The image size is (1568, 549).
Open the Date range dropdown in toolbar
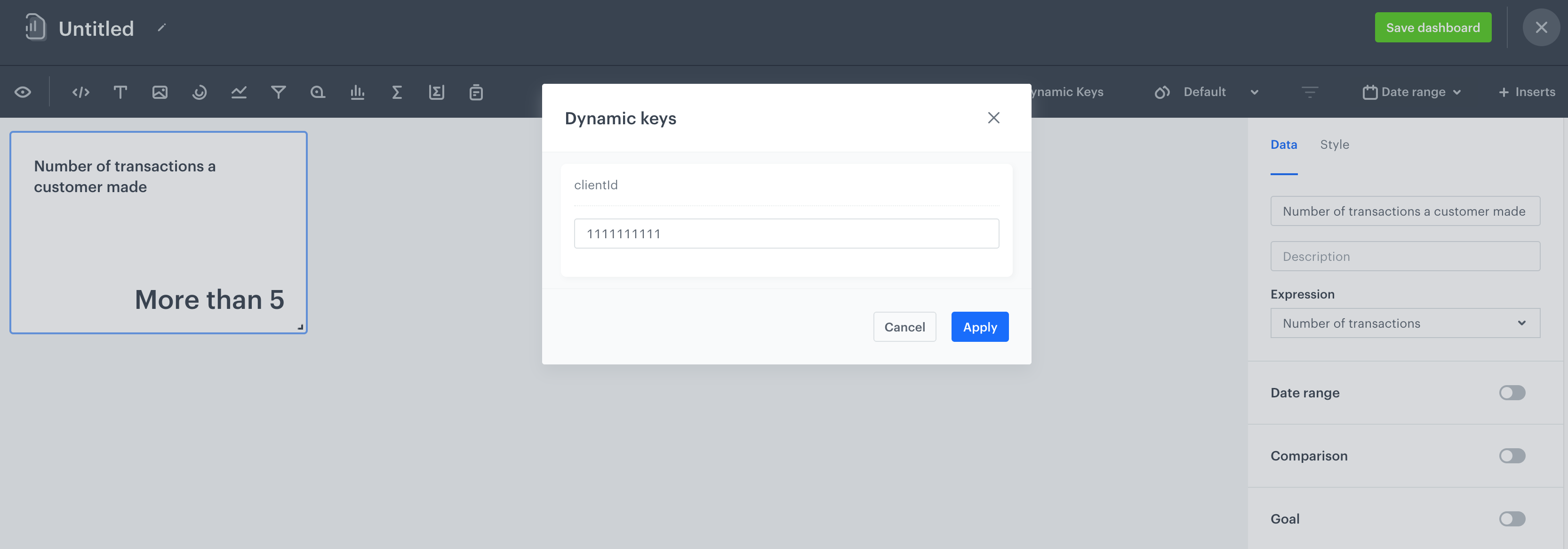coord(1411,92)
